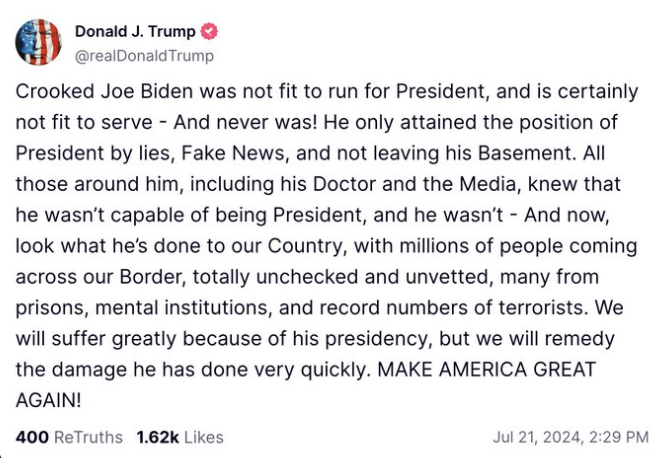
Task: Select the MAKE AMERICA GREAT text
Action: coord(486,370)
